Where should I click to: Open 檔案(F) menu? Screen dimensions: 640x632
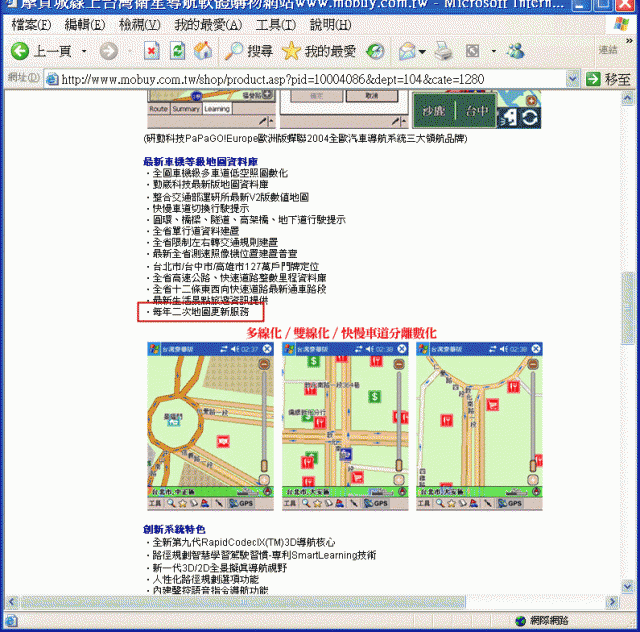(x=31, y=25)
